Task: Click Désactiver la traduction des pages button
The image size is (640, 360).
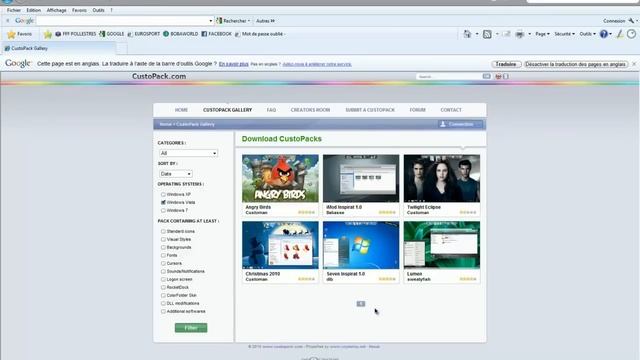Action: tap(576, 64)
